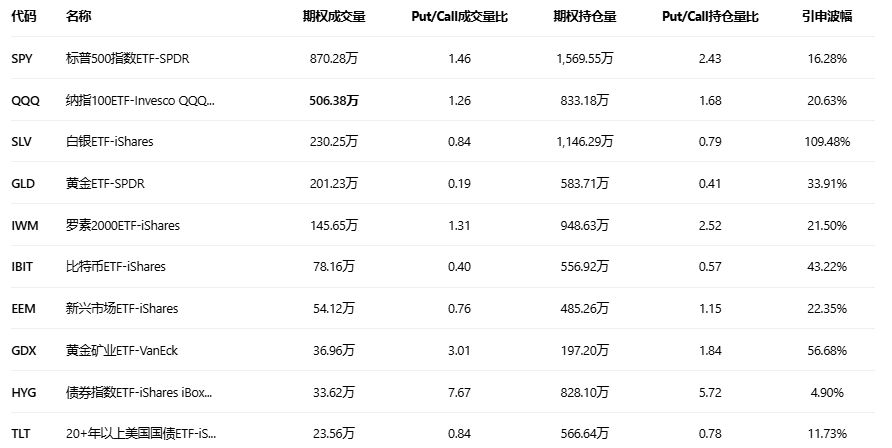The width and height of the screenshot is (892, 448).
Task: Open the TLT ticker code
Action: coord(22,433)
